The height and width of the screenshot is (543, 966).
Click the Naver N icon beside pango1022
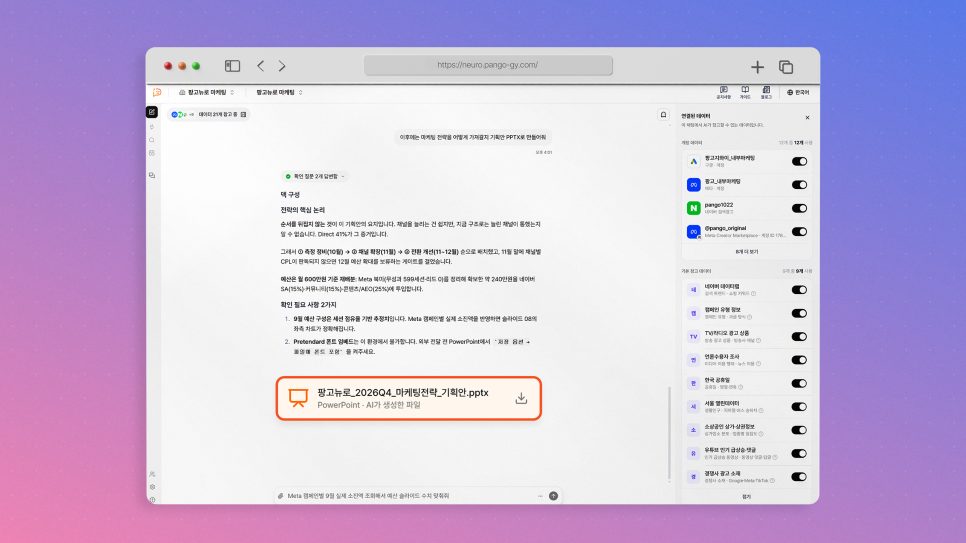[x=694, y=208]
